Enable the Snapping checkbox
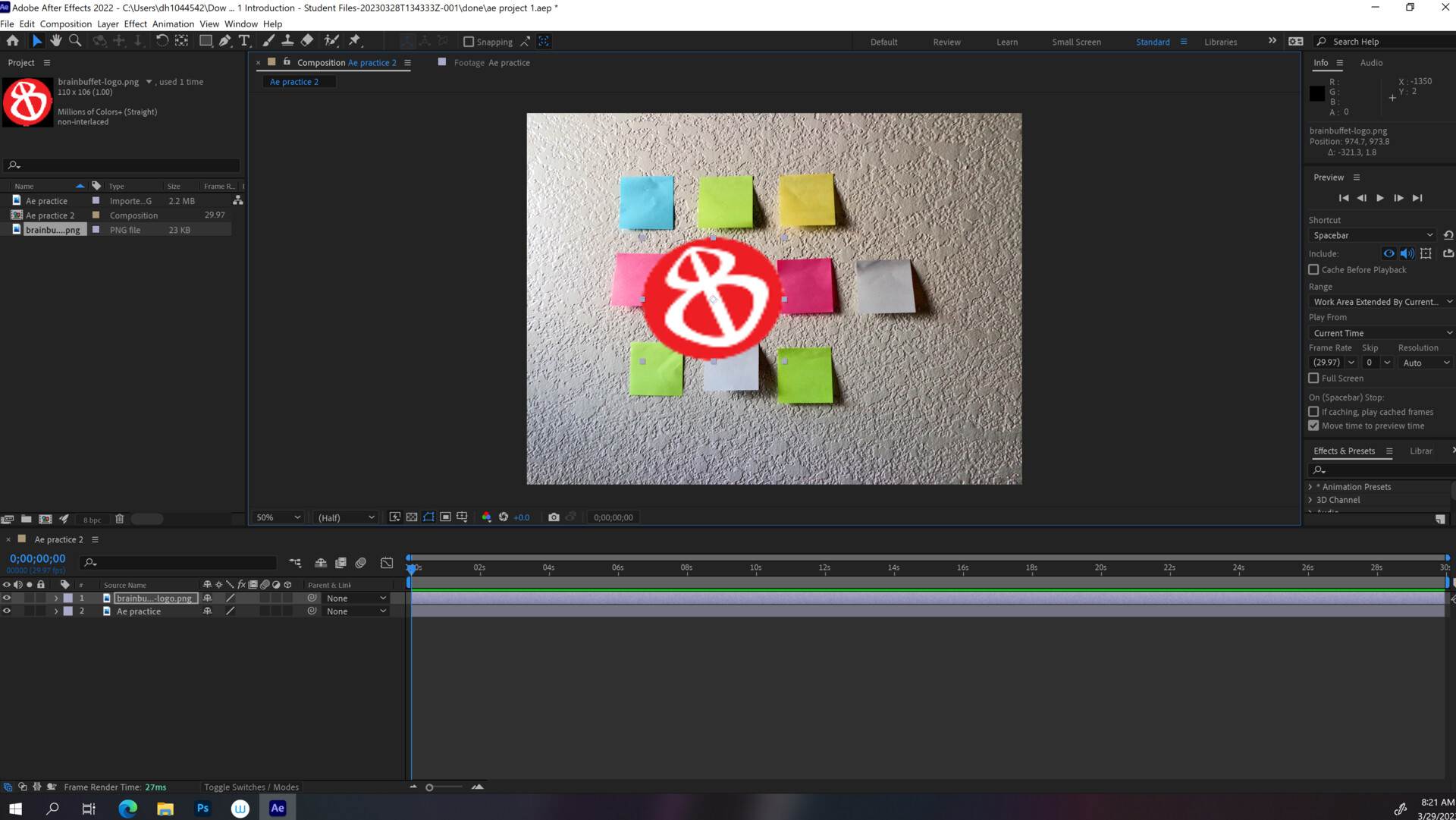1456x820 pixels. pos(469,42)
